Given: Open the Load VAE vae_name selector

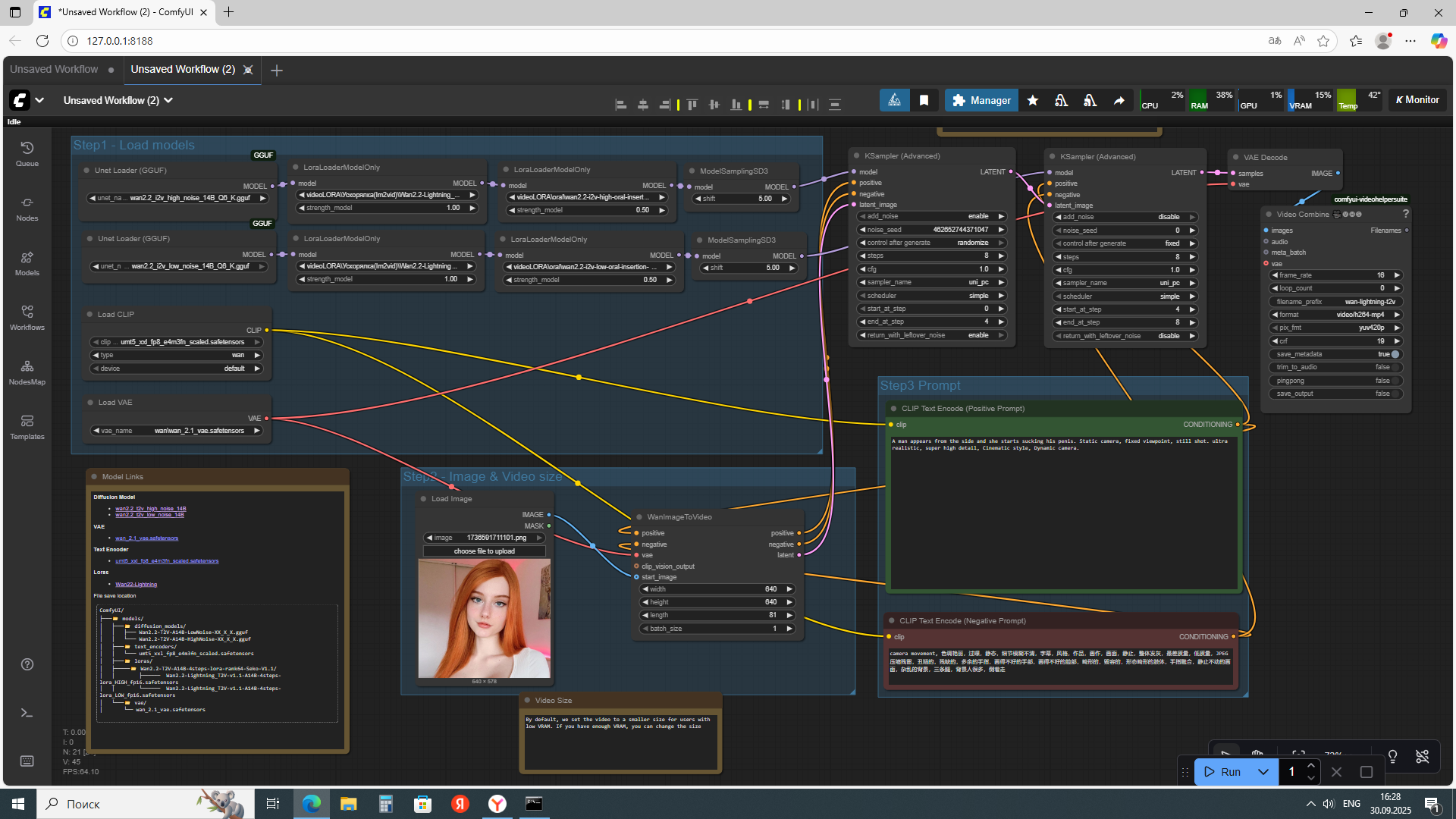Looking at the screenshot, I should coord(177,431).
